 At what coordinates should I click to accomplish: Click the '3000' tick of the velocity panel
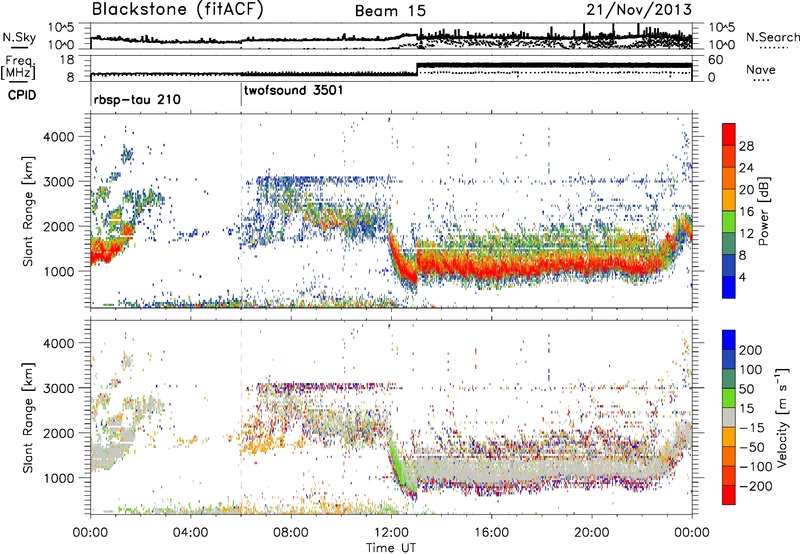(x=59, y=388)
